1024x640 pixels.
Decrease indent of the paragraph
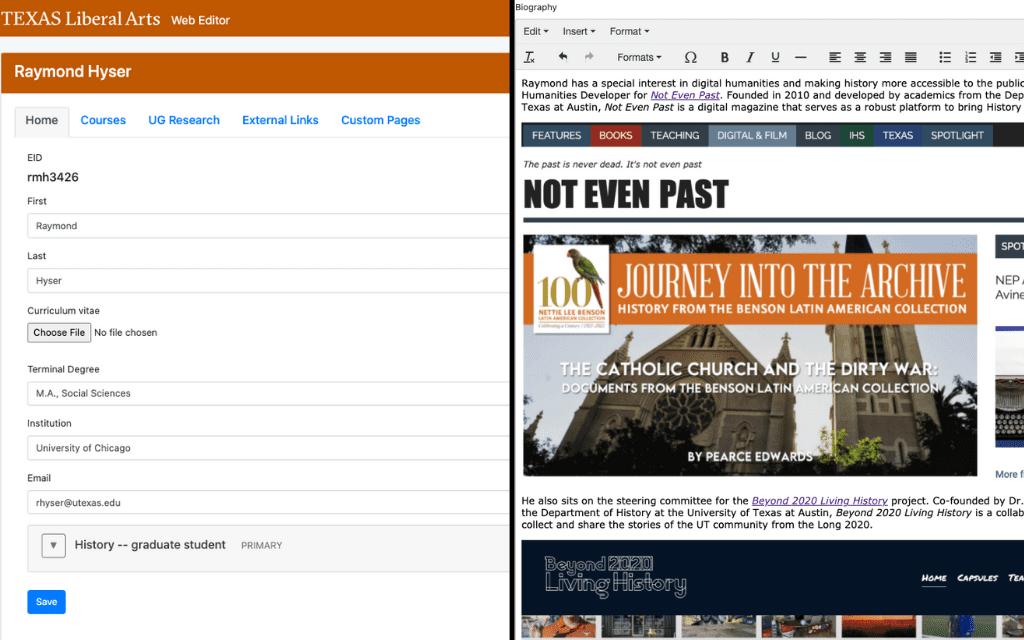[995, 57]
